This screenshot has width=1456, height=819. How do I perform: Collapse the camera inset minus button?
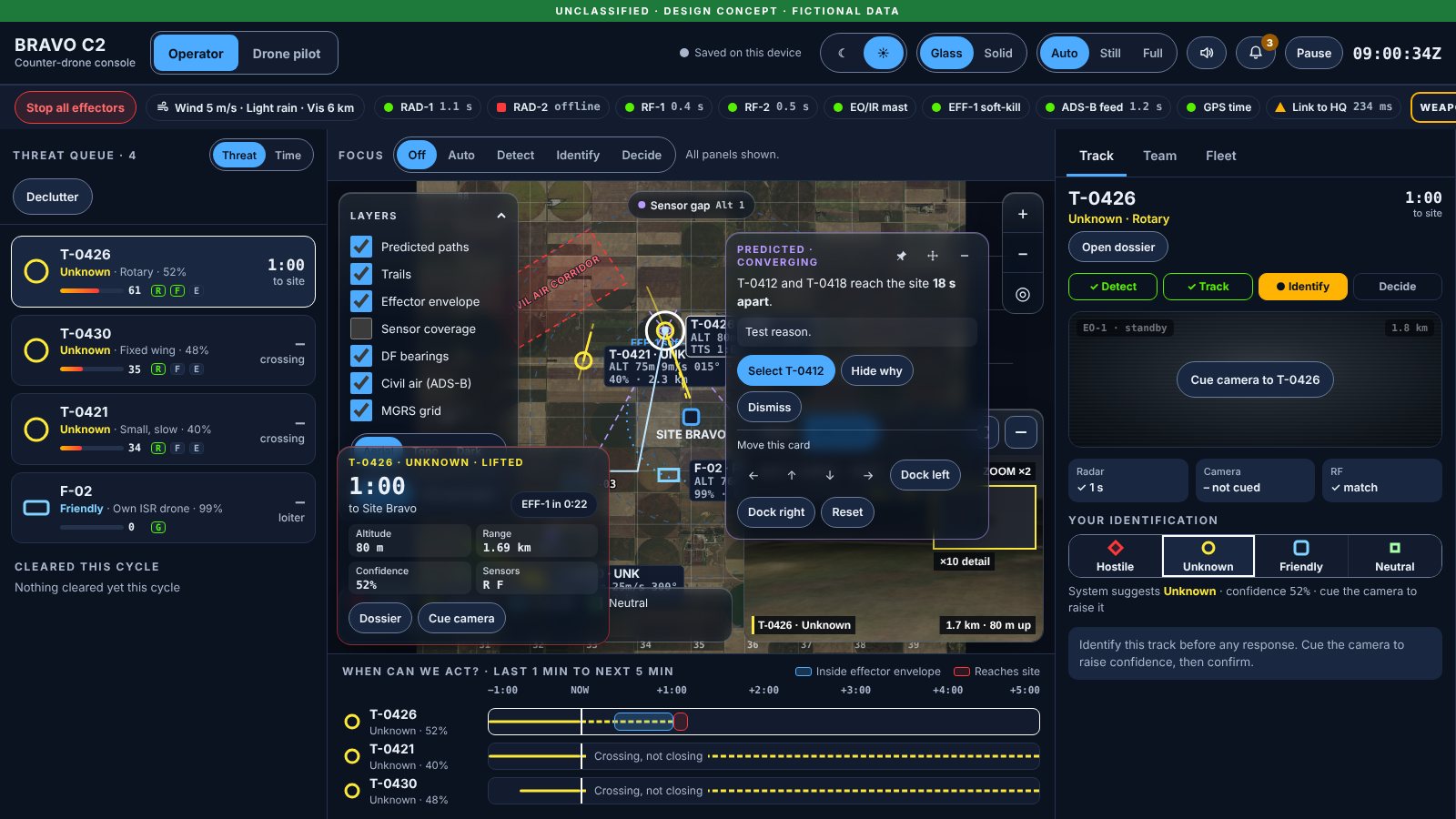click(x=1021, y=432)
